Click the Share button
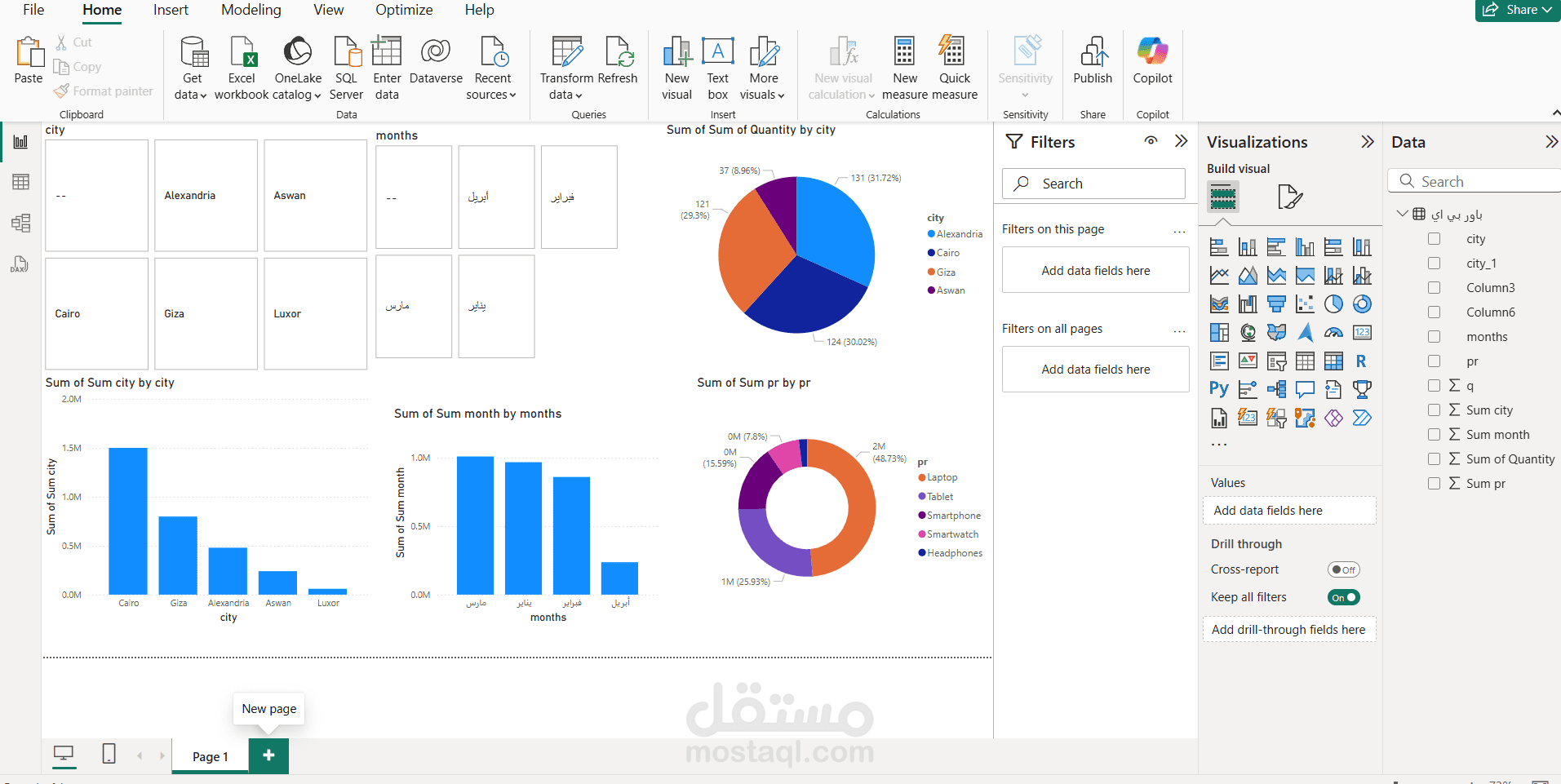Image resolution: width=1561 pixels, height=784 pixels. pos(1518,10)
